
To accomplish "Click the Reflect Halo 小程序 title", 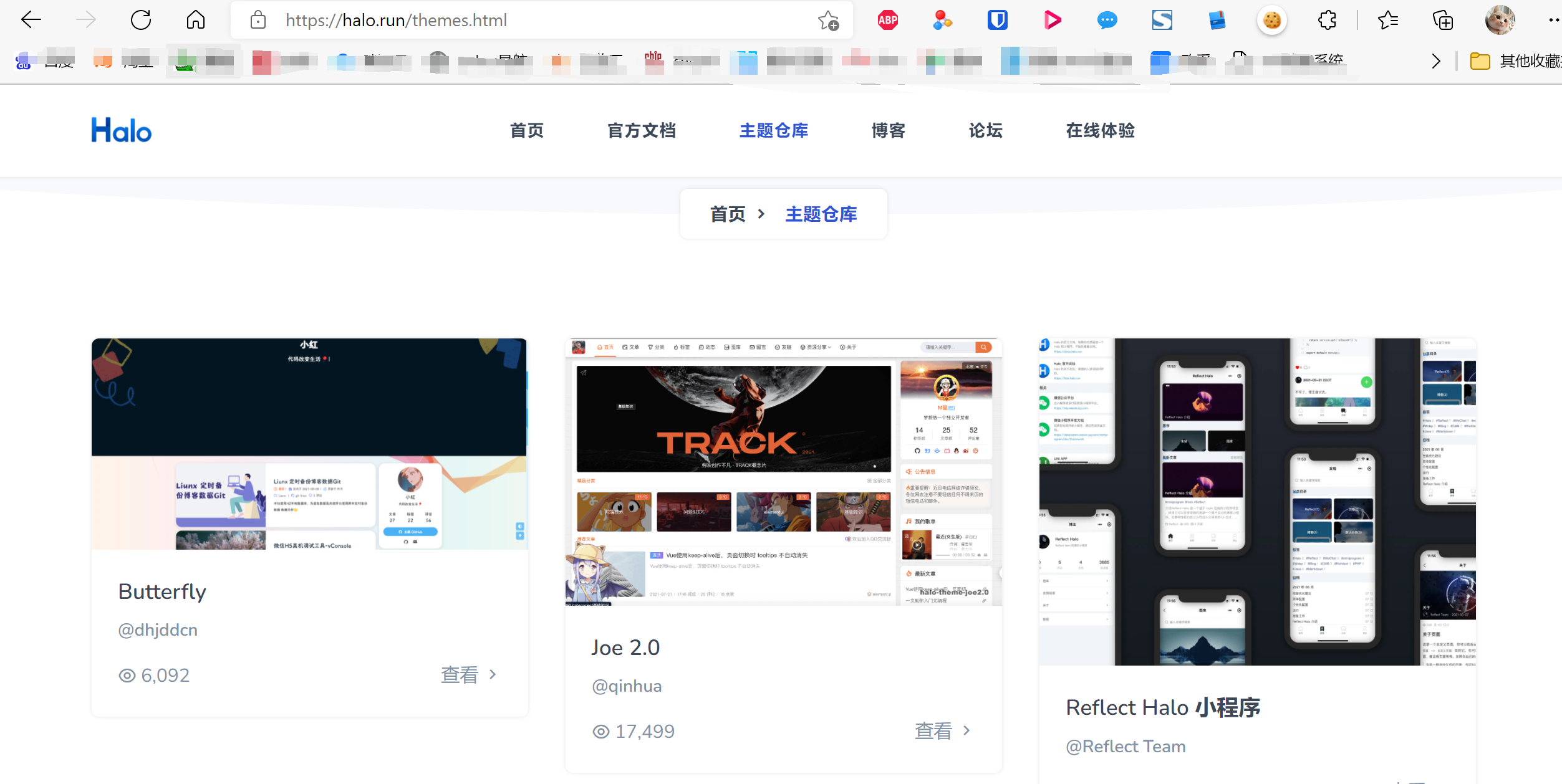I will click(x=1163, y=707).
